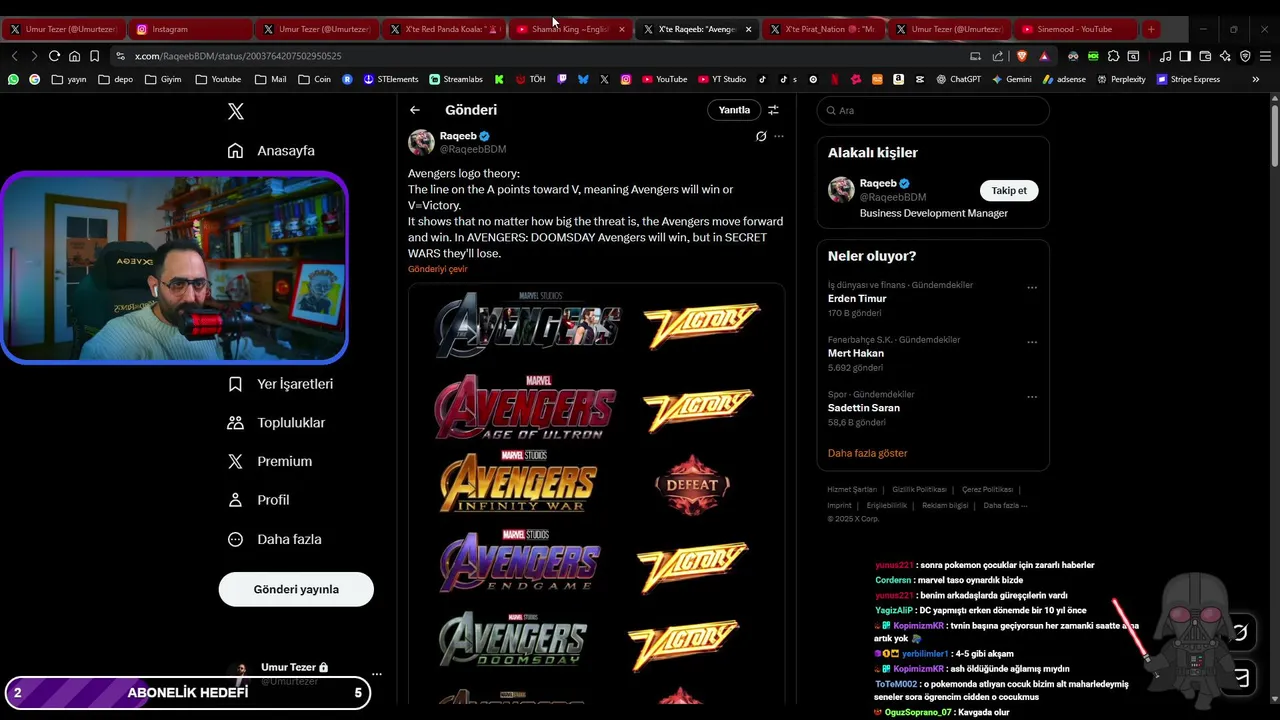1280x720 pixels.
Task: Open the browser hamburger menu
Action: coord(1265,56)
